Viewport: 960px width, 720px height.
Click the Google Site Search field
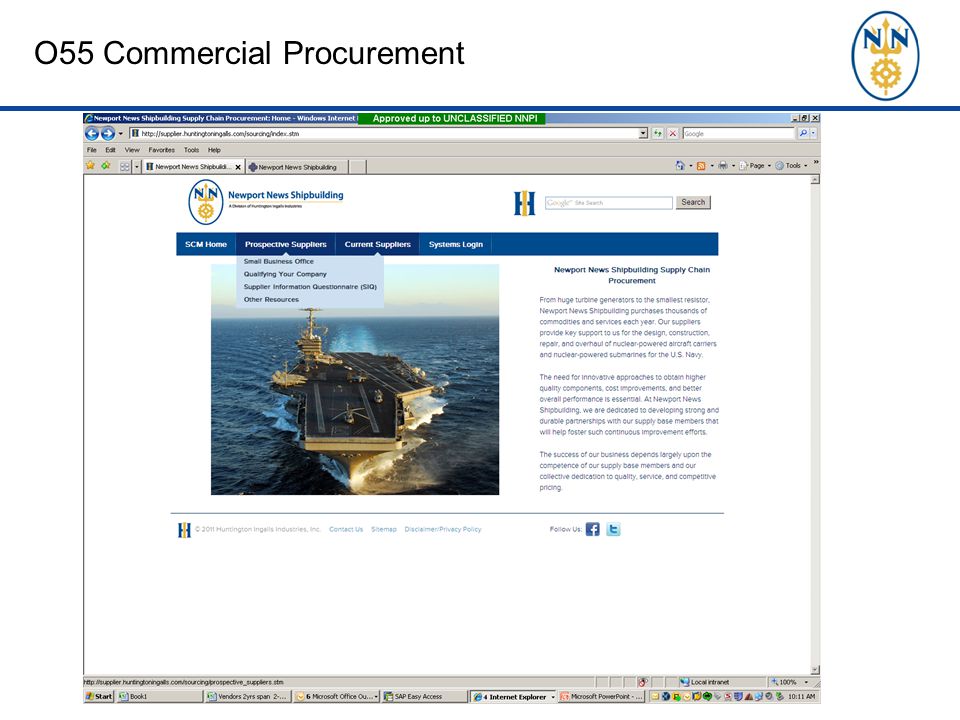(609, 203)
